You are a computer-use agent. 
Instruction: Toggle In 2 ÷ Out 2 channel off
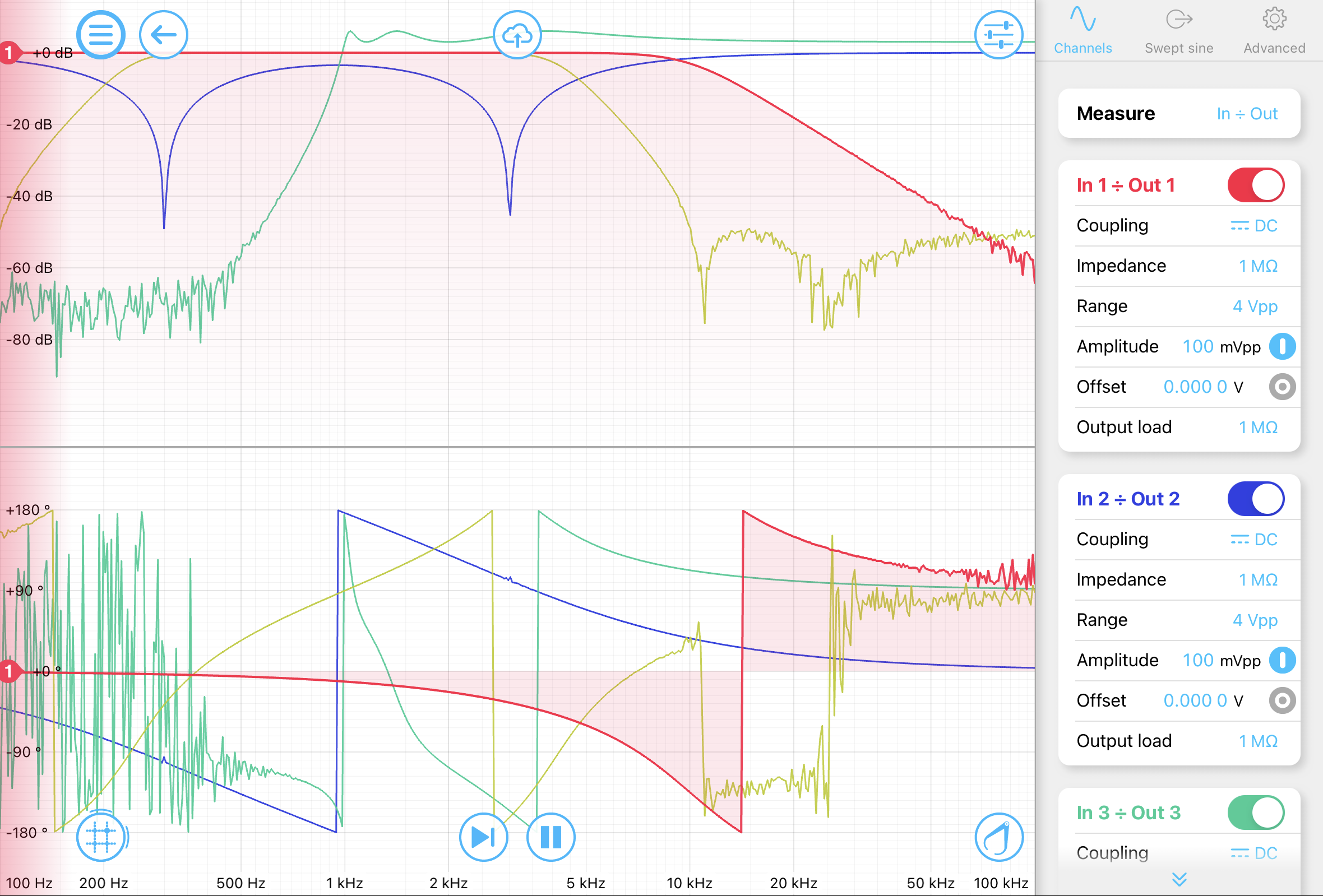click(1256, 498)
